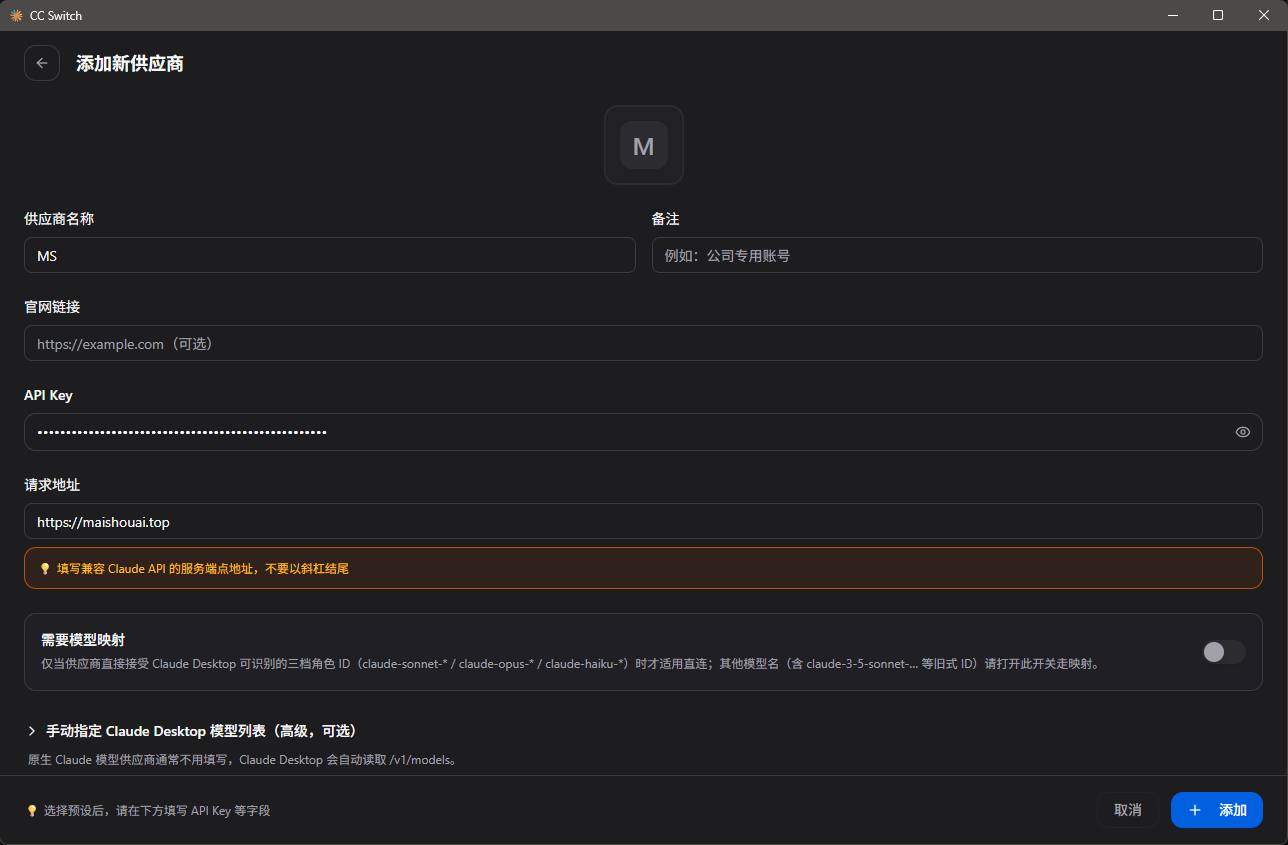Click the 添加 button

click(1217, 810)
